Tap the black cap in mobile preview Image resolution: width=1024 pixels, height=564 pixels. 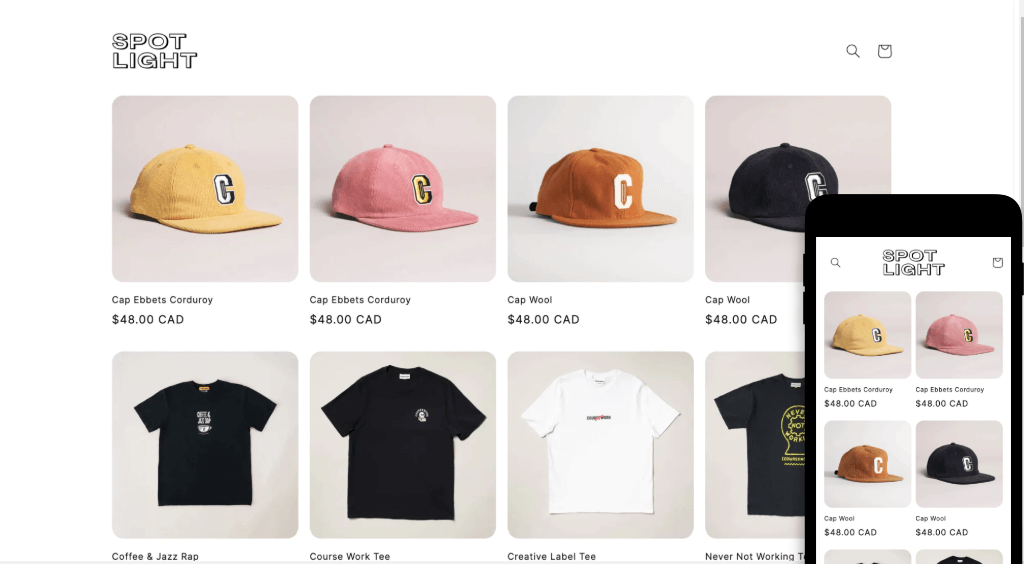tap(959, 464)
